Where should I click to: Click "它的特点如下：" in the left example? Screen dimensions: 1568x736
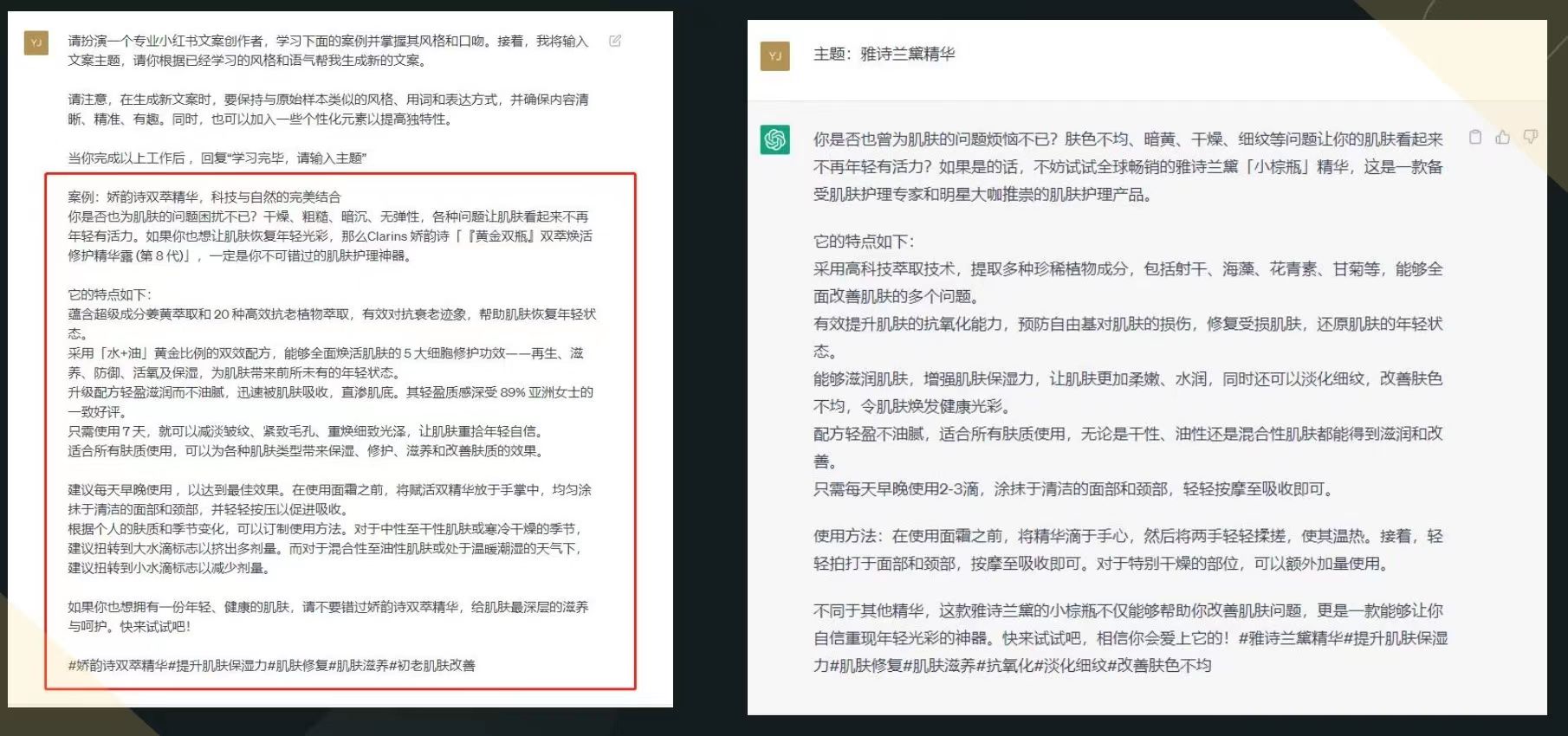tap(110, 294)
